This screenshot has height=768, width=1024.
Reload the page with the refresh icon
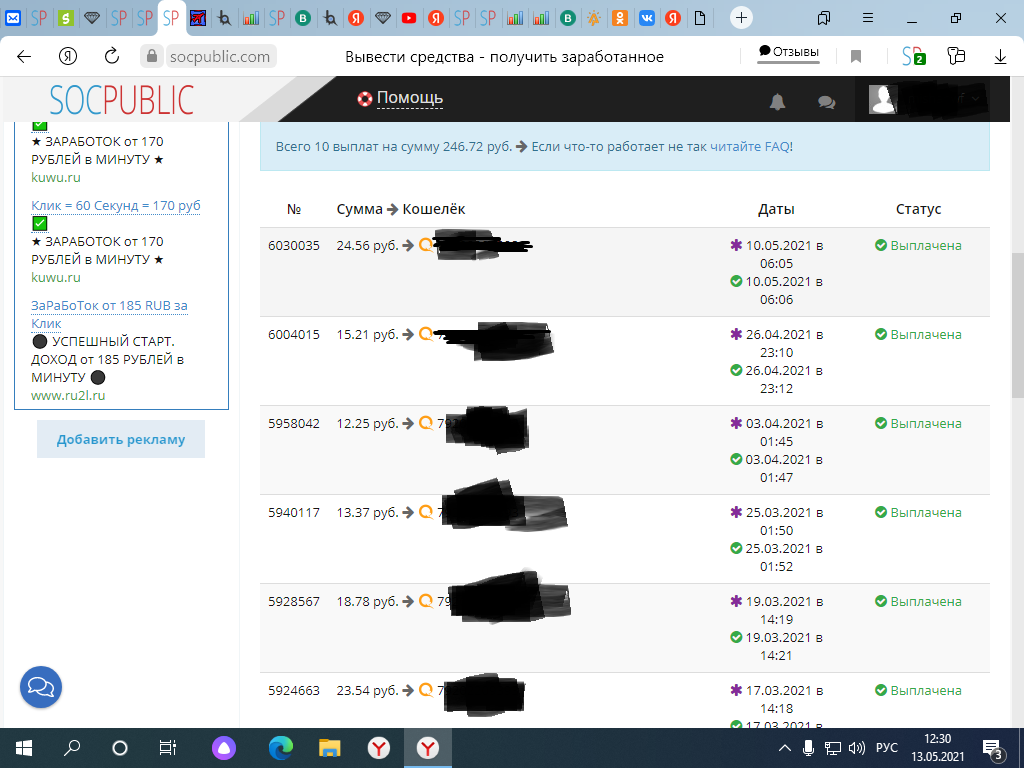(112, 57)
